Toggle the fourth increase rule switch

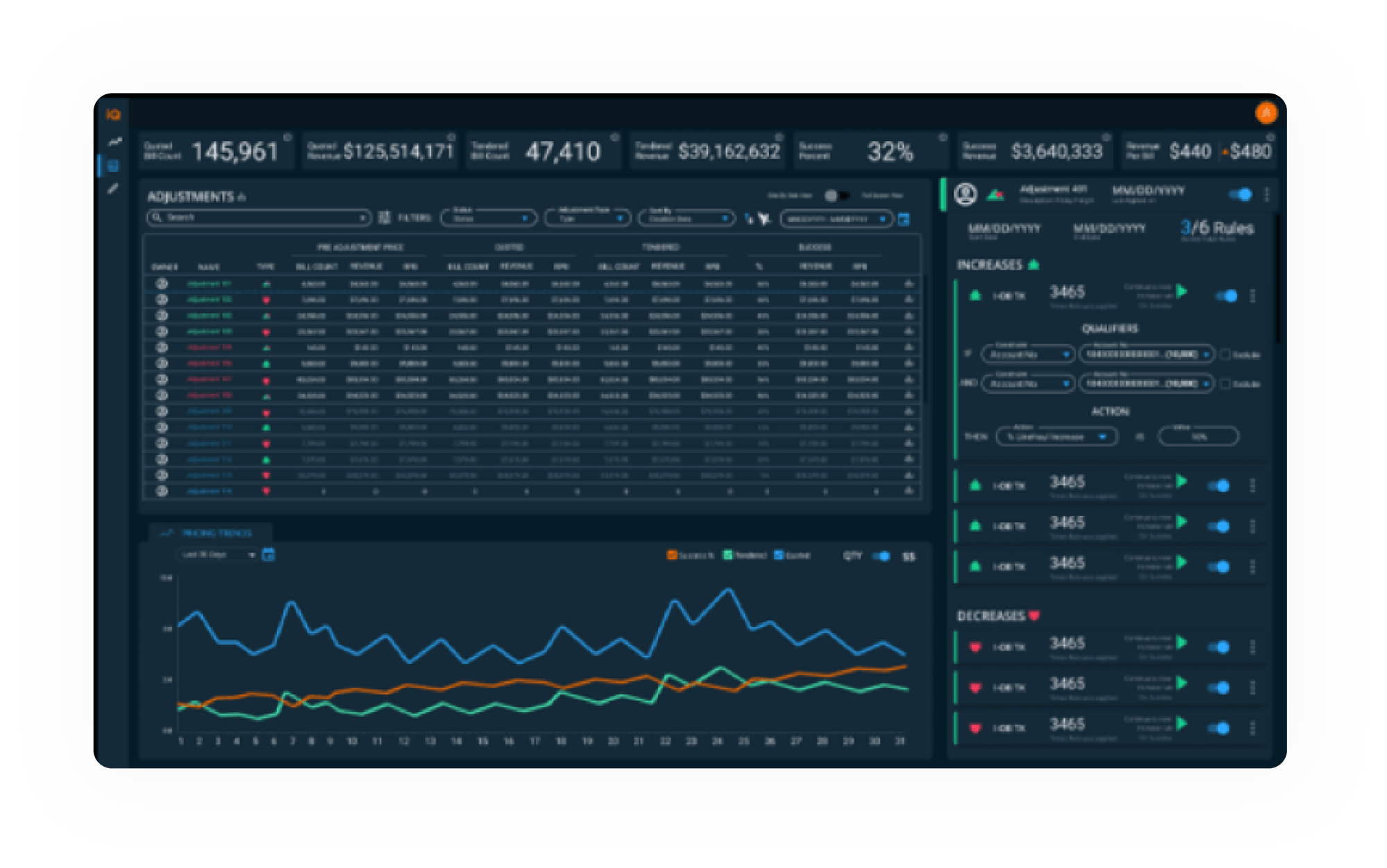click(x=1218, y=566)
